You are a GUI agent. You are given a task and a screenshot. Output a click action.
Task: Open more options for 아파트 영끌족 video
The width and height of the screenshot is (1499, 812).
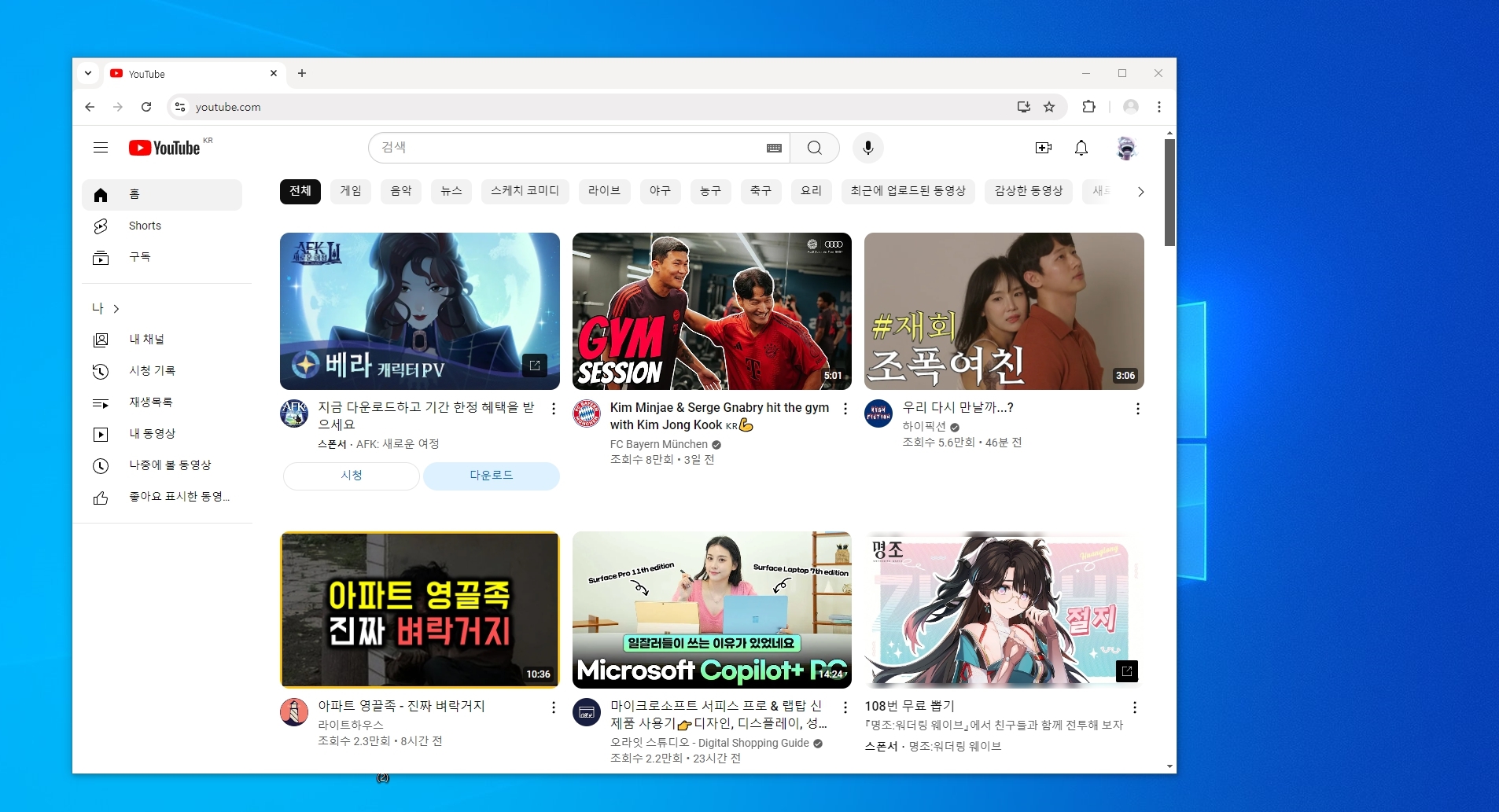coord(554,707)
